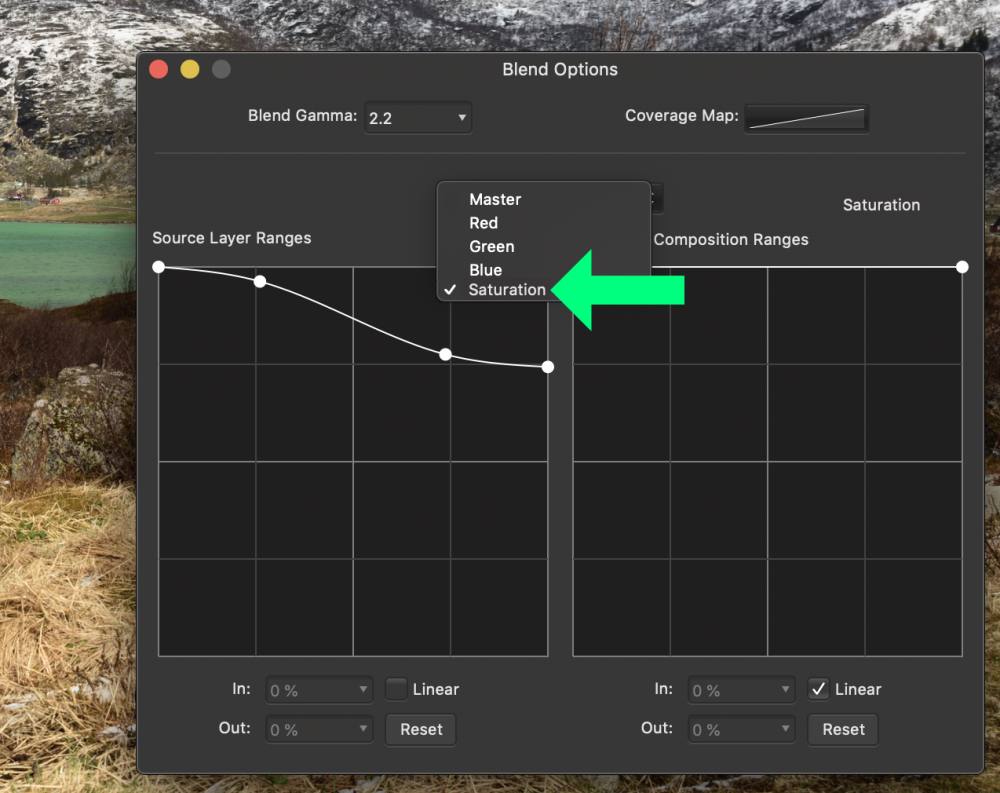Uncheck Linear under Composition Ranges

[x=818, y=689]
